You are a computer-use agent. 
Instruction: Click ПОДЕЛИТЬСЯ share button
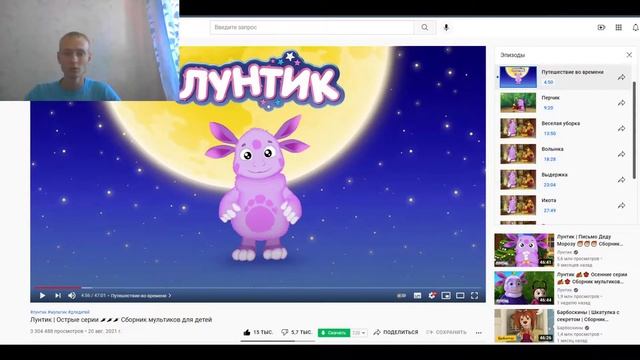tap(396, 332)
